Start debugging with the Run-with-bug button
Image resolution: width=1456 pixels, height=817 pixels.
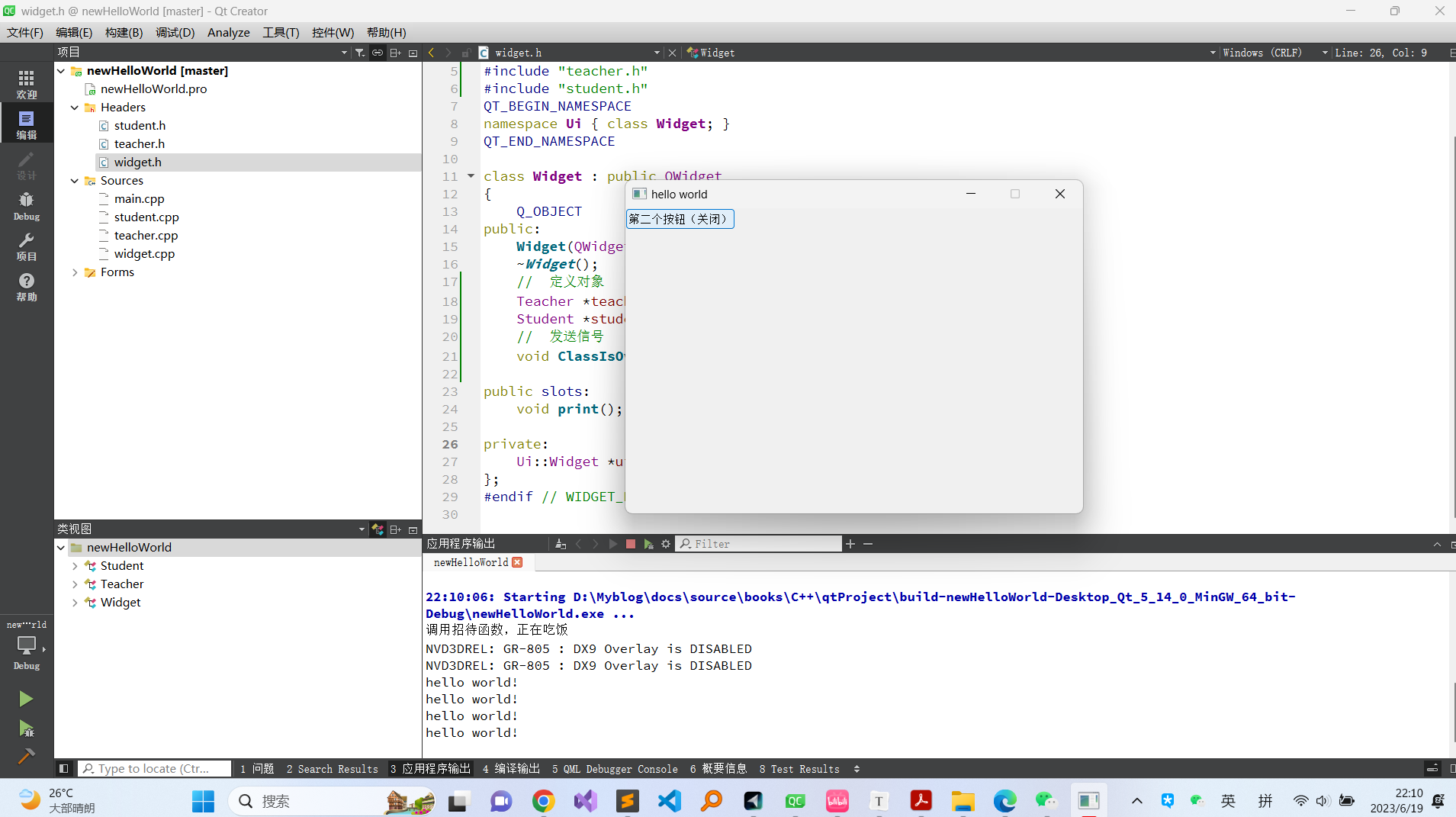(26, 729)
